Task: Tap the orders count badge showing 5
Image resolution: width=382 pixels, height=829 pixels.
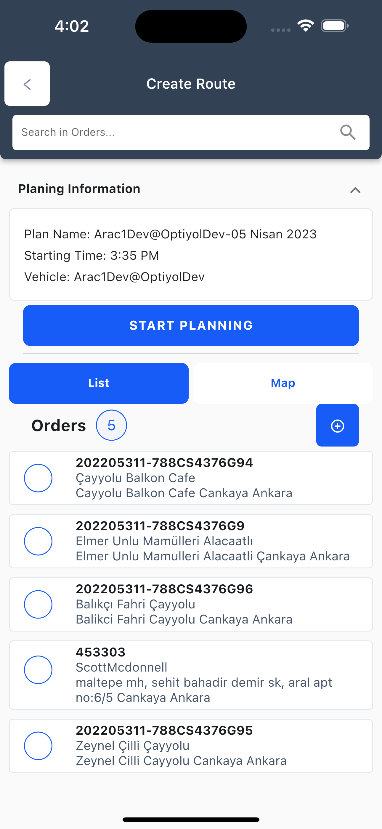Action: [111, 425]
